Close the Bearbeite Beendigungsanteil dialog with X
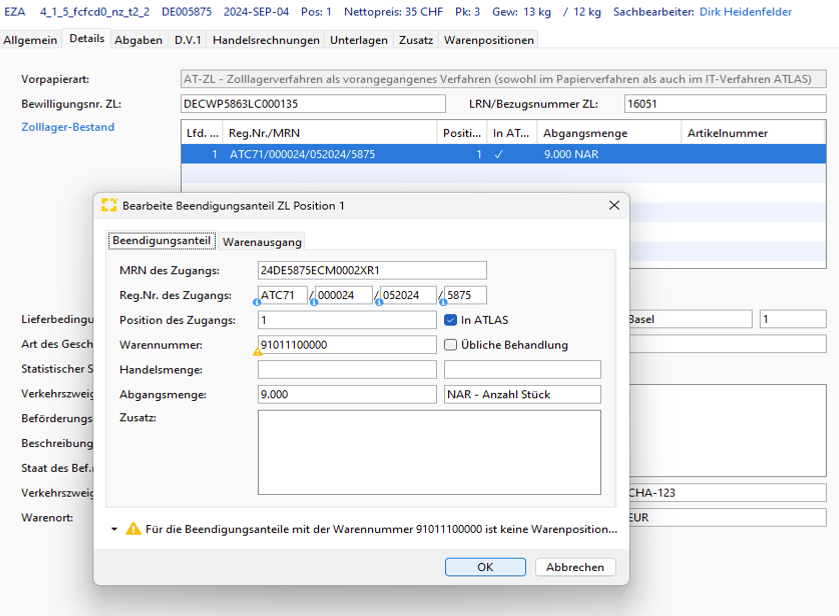Viewport: 839px width, 616px height. tap(614, 205)
